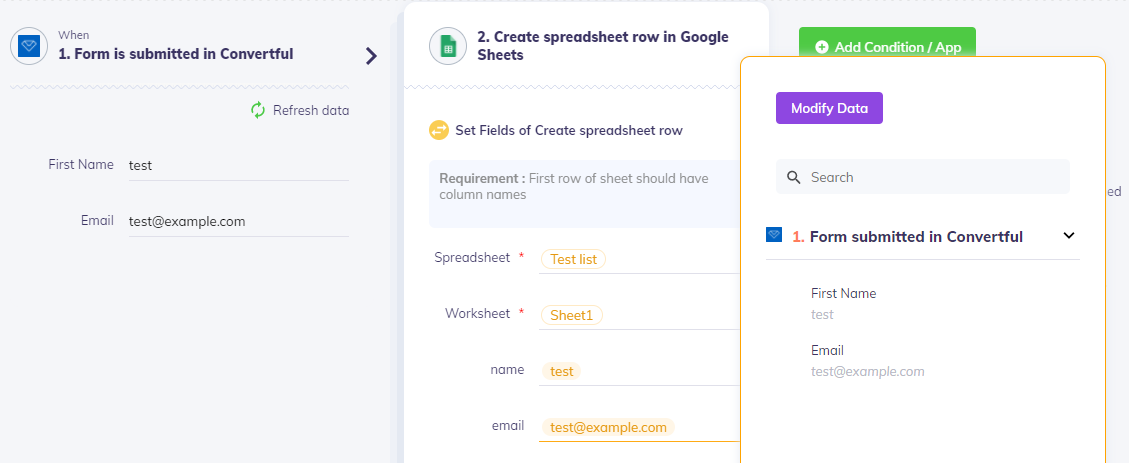1129x463 pixels.
Task: Click the orange Set Fields swap icon
Action: (x=438, y=130)
